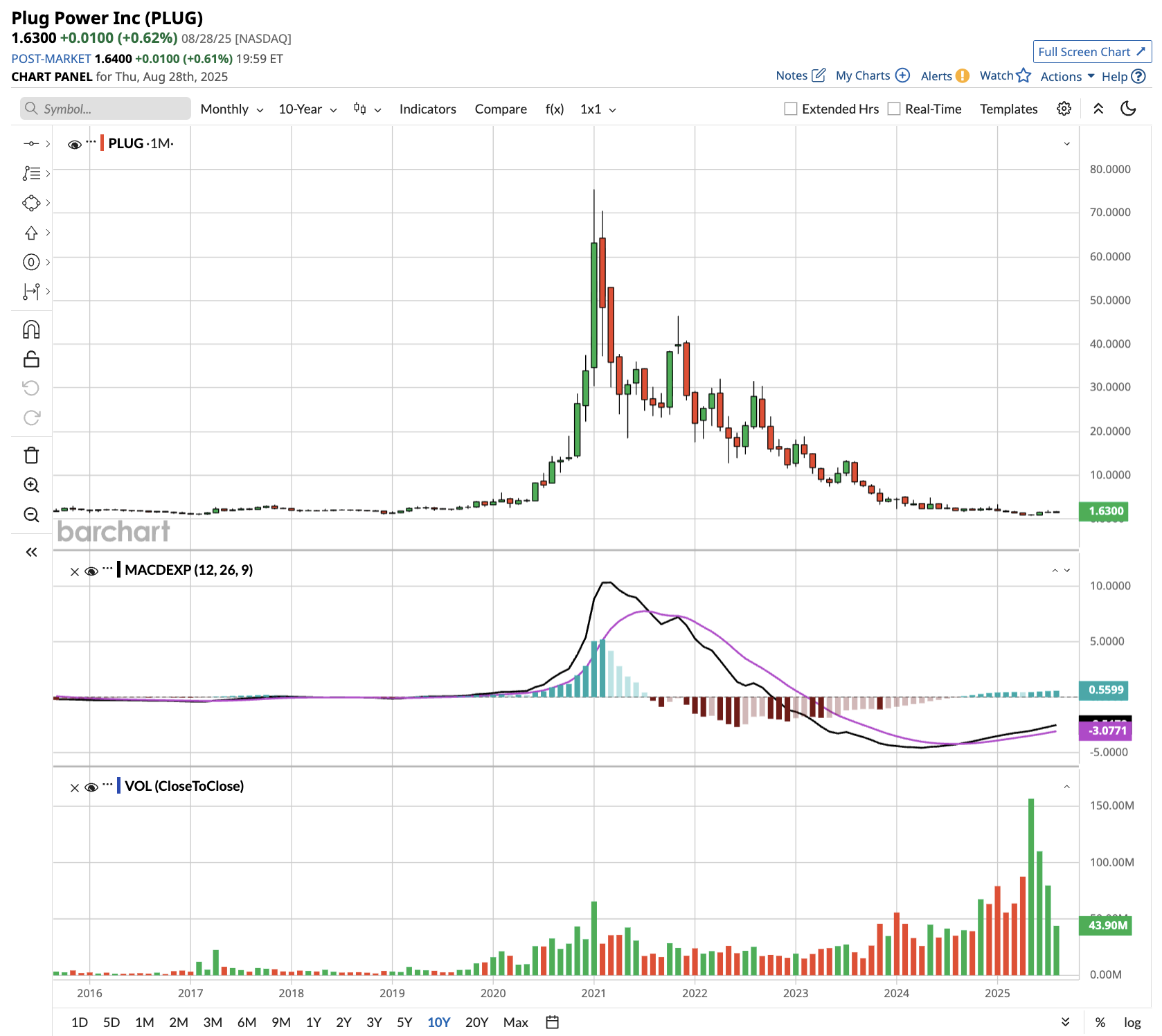1162x1036 pixels.
Task: Click the blue VOL color swatch
Action: coord(119,786)
